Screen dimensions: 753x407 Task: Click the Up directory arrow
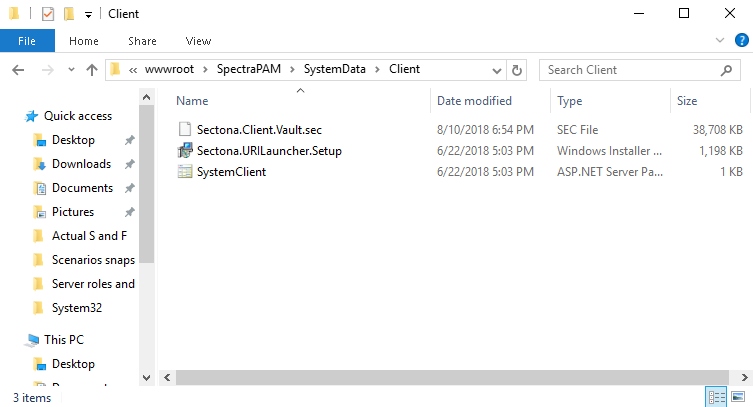click(92, 70)
